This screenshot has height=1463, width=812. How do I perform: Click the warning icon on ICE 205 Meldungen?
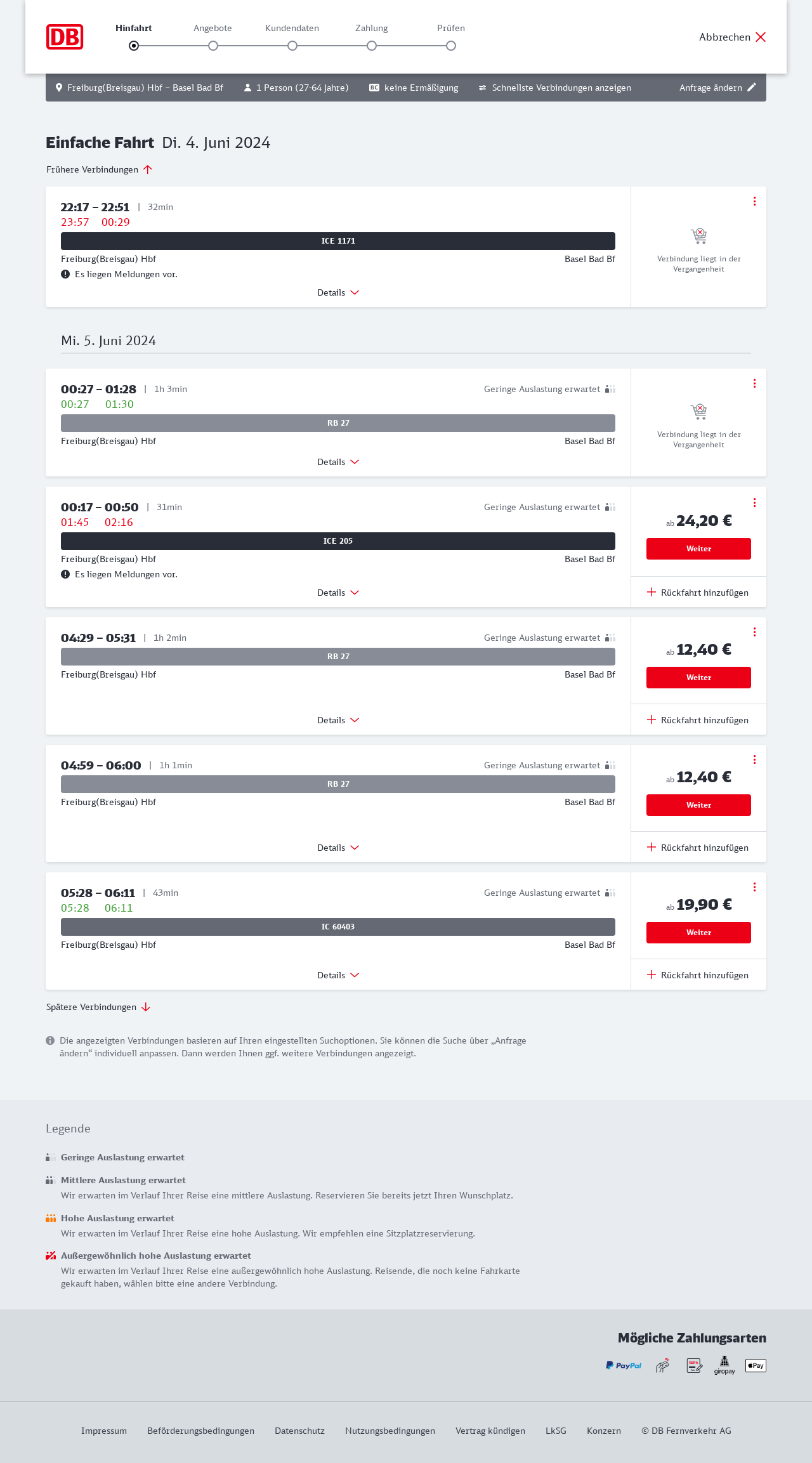tap(65, 574)
